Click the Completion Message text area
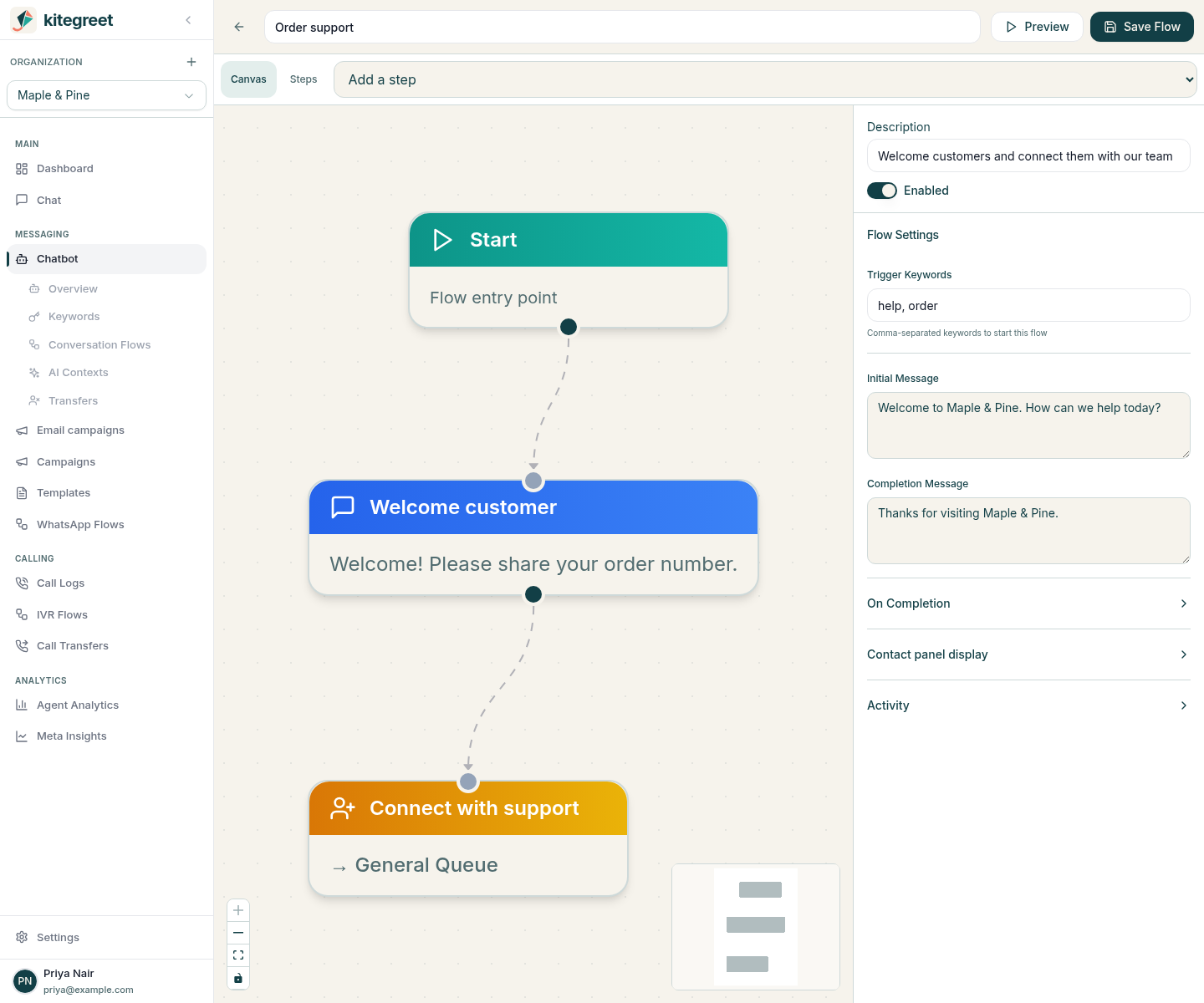Image resolution: width=1204 pixels, height=1003 pixels. (1028, 531)
